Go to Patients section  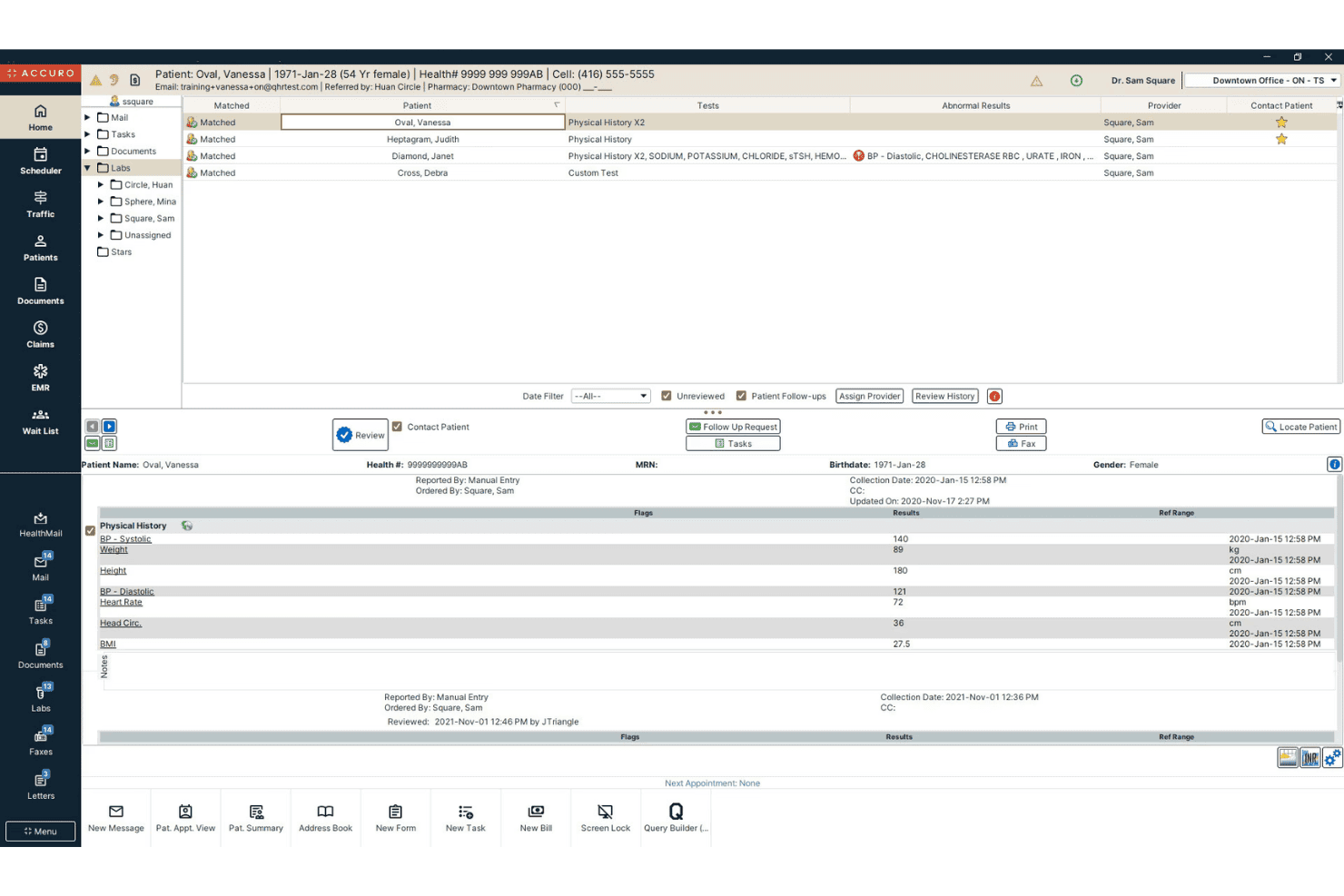40,248
